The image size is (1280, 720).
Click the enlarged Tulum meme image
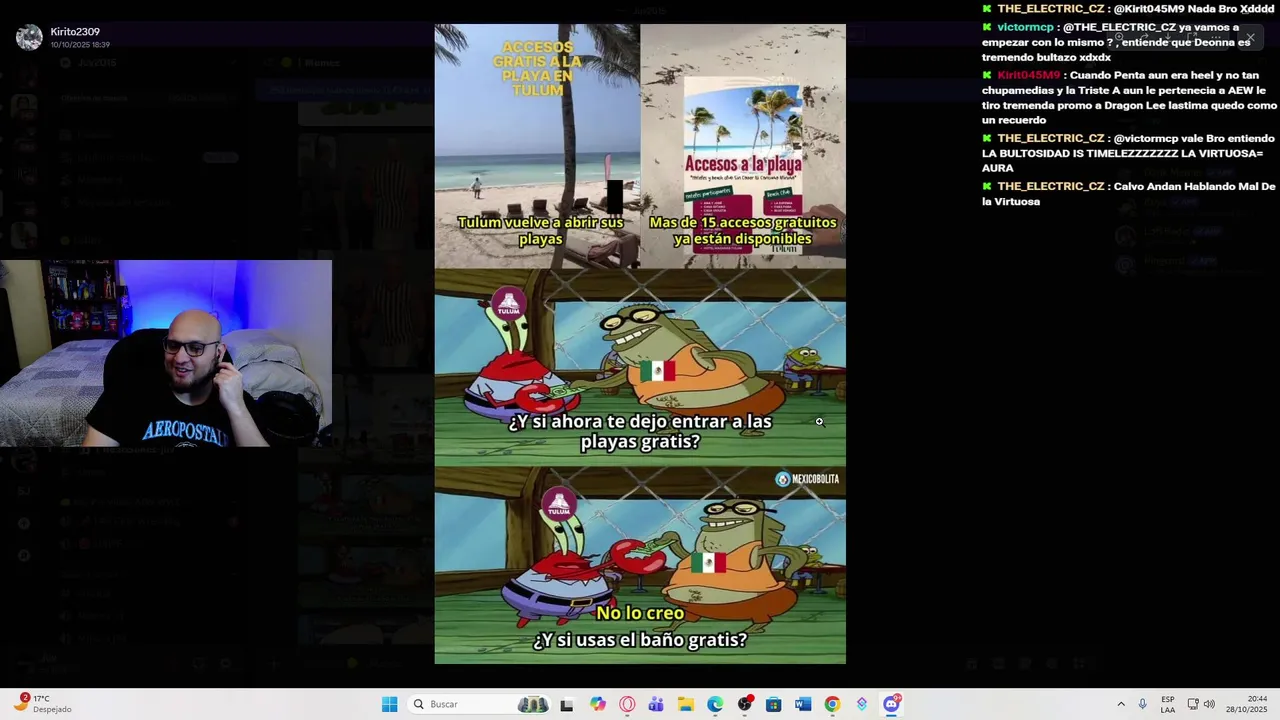[x=640, y=344]
